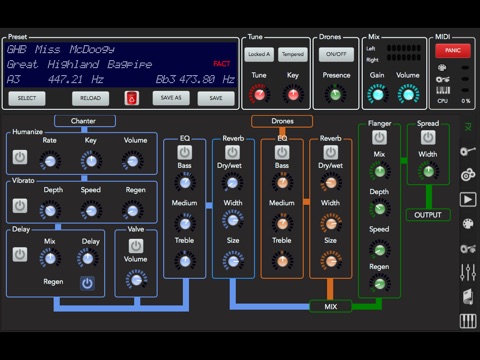Hit the red PANIC button
This screenshot has width=480, height=360.
point(453,51)
